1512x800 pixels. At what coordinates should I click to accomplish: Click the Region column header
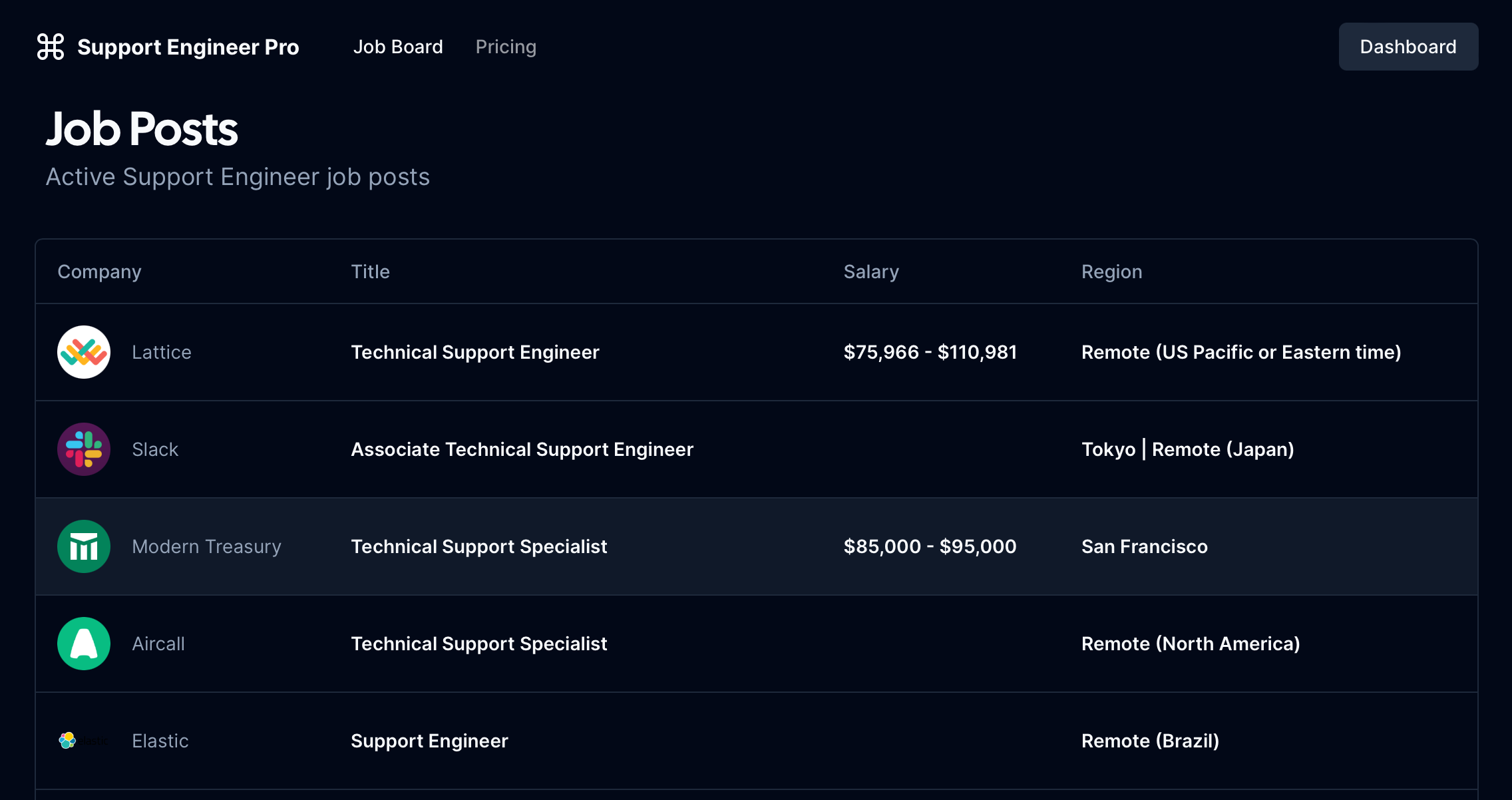[x=1111, y=272]
